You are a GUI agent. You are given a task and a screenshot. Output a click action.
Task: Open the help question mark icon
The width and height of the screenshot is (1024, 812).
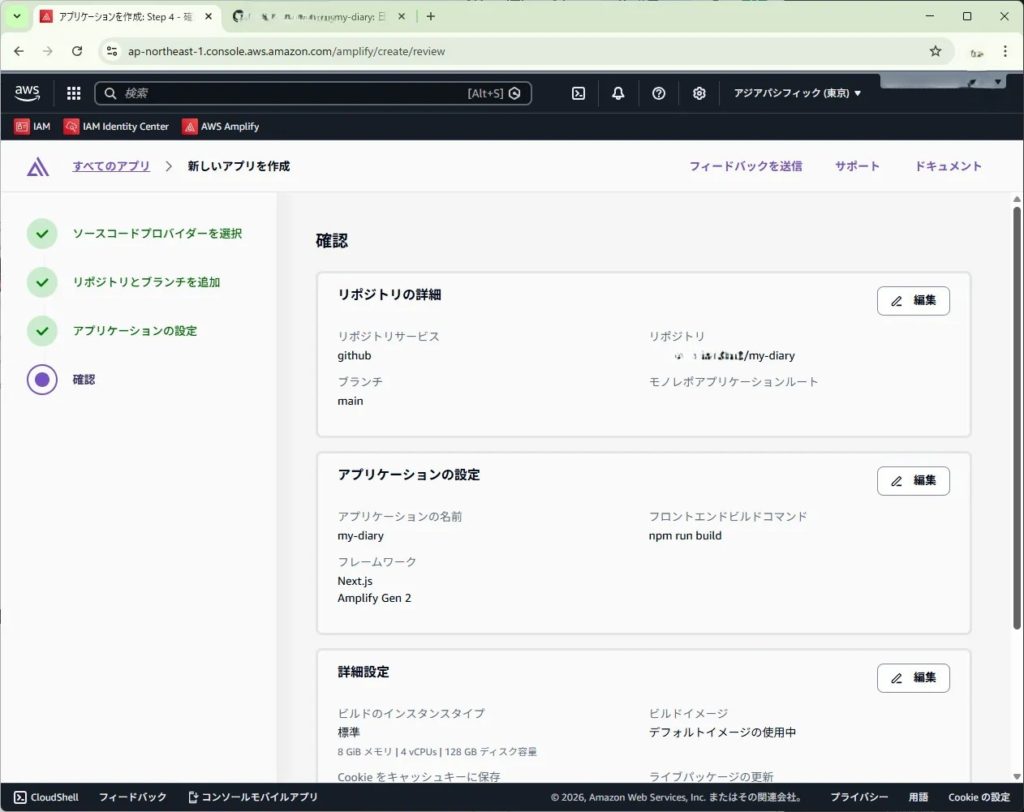point(658,93)
